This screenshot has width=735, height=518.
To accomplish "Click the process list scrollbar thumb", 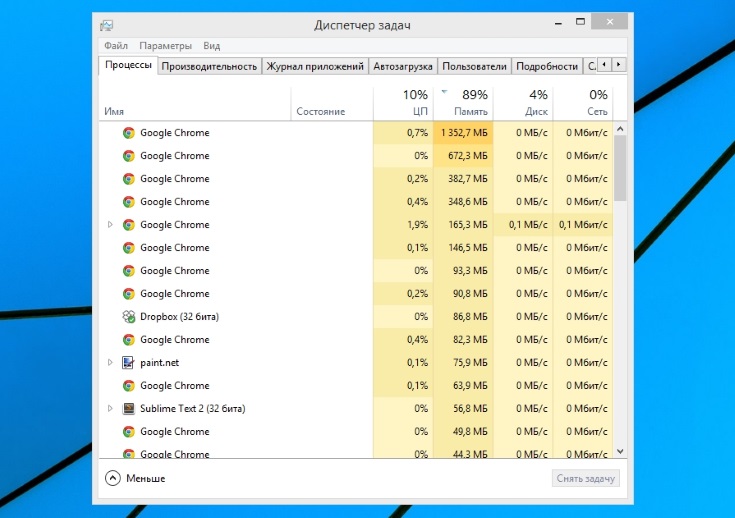I will [620, 168].
